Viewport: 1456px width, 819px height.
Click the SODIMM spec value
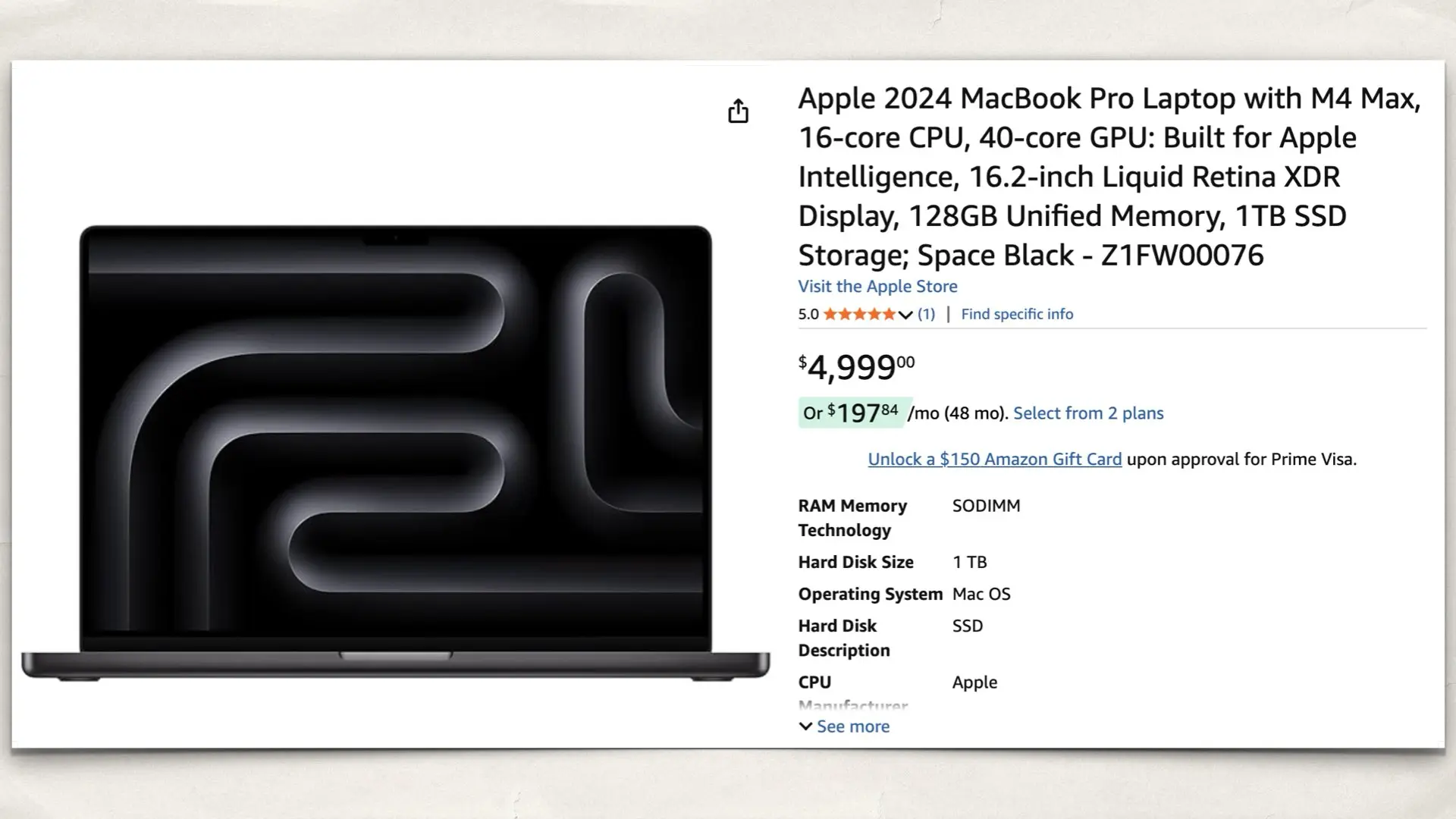point(986,506)
